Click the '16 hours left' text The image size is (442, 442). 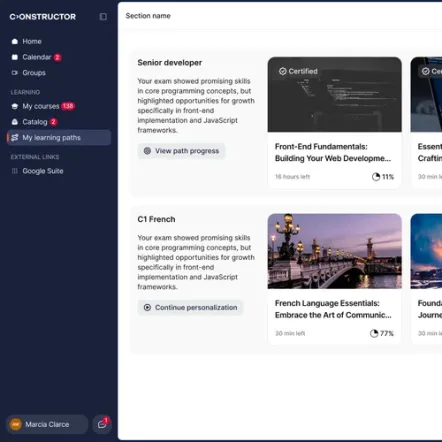coord(293,177)
